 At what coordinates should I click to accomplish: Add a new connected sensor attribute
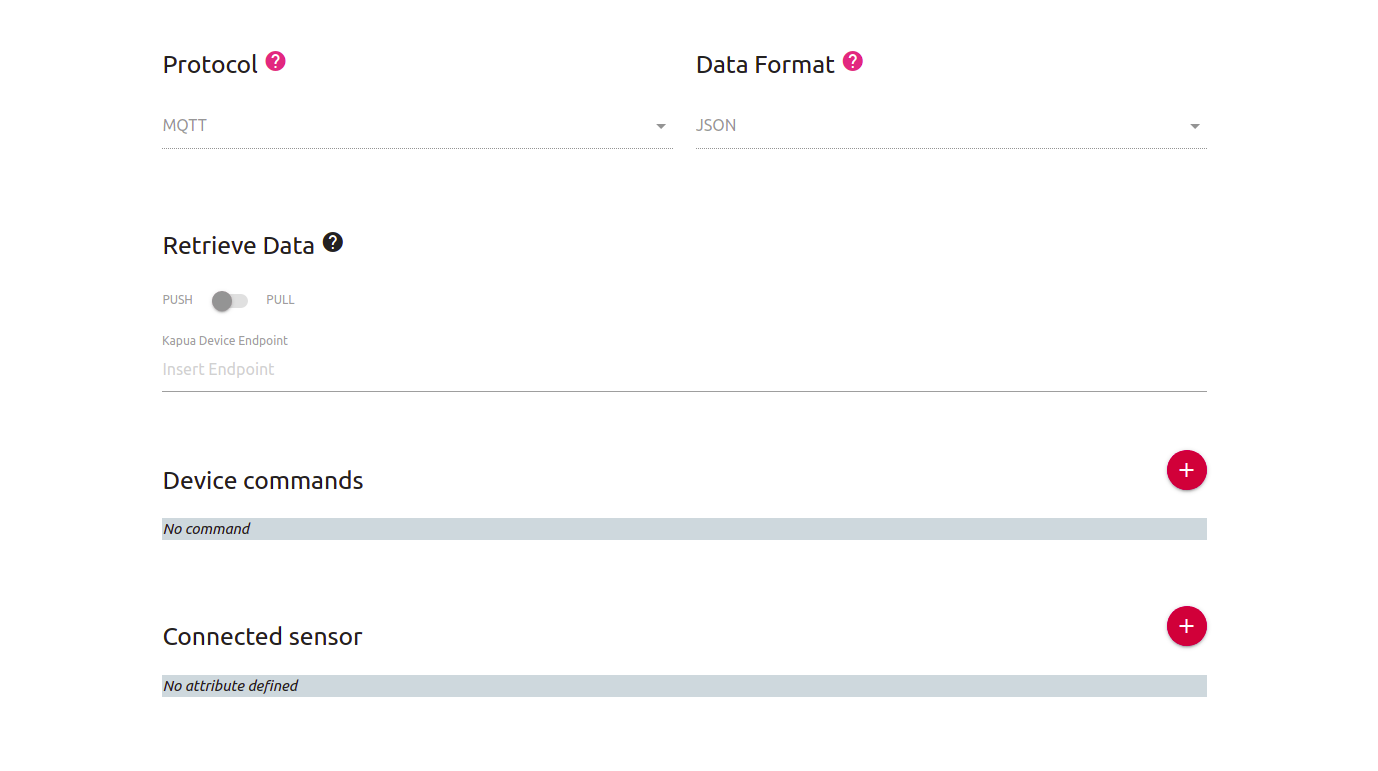click(x=1186, y=626)
